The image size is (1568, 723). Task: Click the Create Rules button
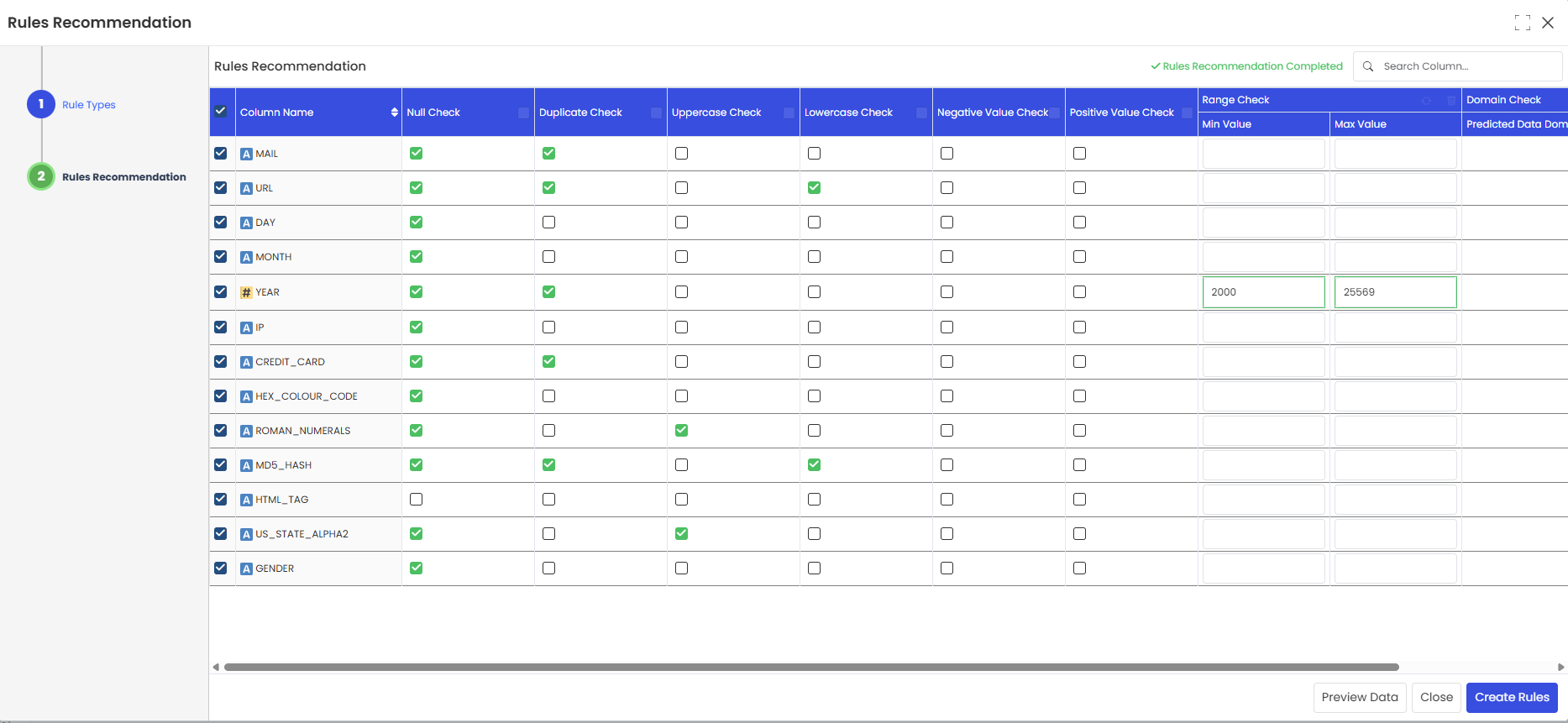(x=1512, y=697)
